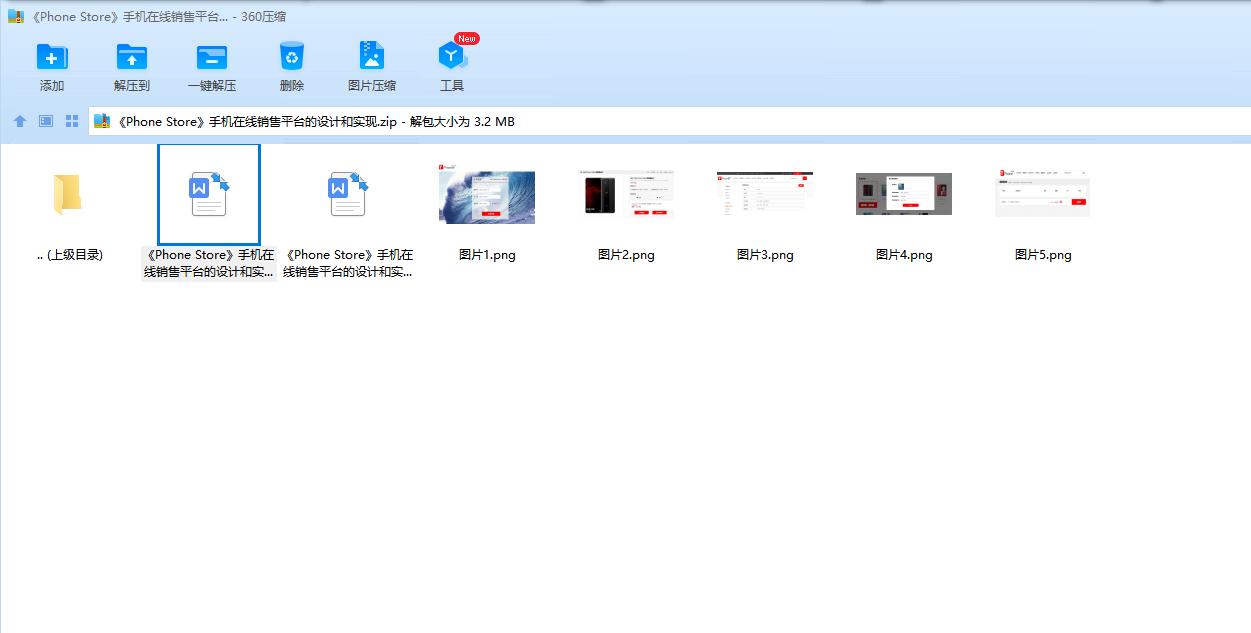Click the 添加 (add) toolbar icon
The height and width of the screenshot is (633, 1251).
point(52,56)
